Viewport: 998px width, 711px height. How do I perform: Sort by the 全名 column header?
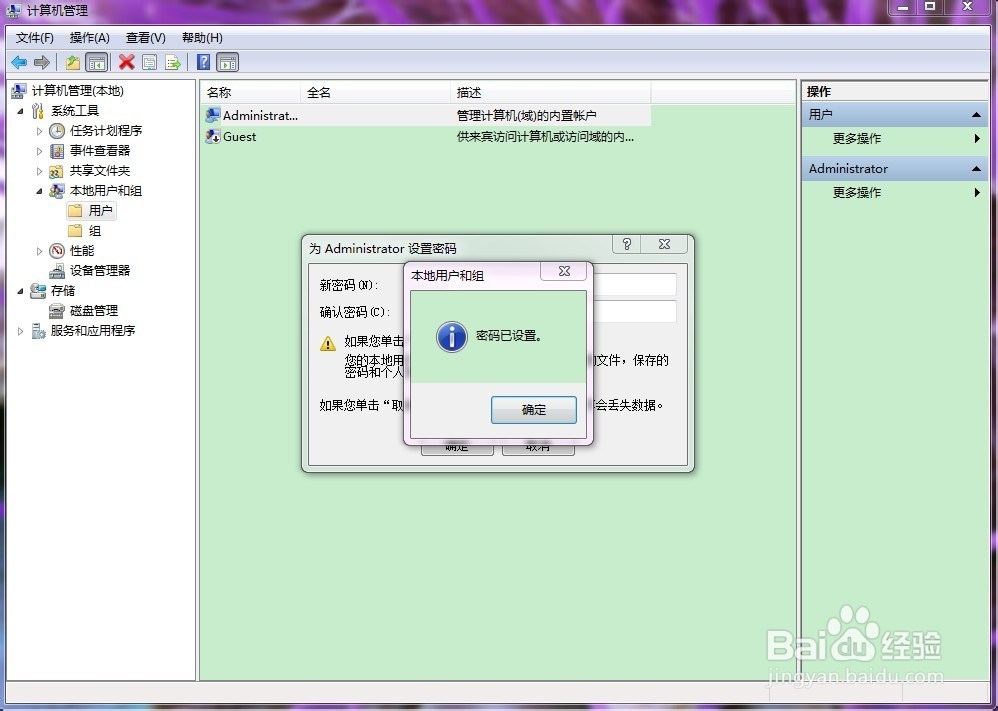point(375,92)
